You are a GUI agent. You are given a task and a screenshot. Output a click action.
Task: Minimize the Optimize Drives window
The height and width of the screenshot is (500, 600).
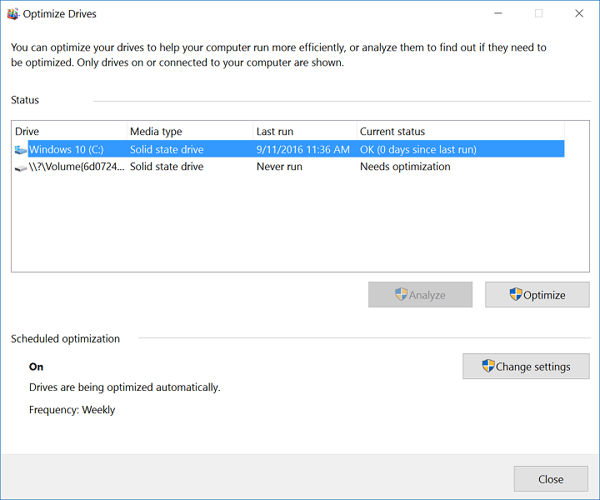click(x=494, y=14)
